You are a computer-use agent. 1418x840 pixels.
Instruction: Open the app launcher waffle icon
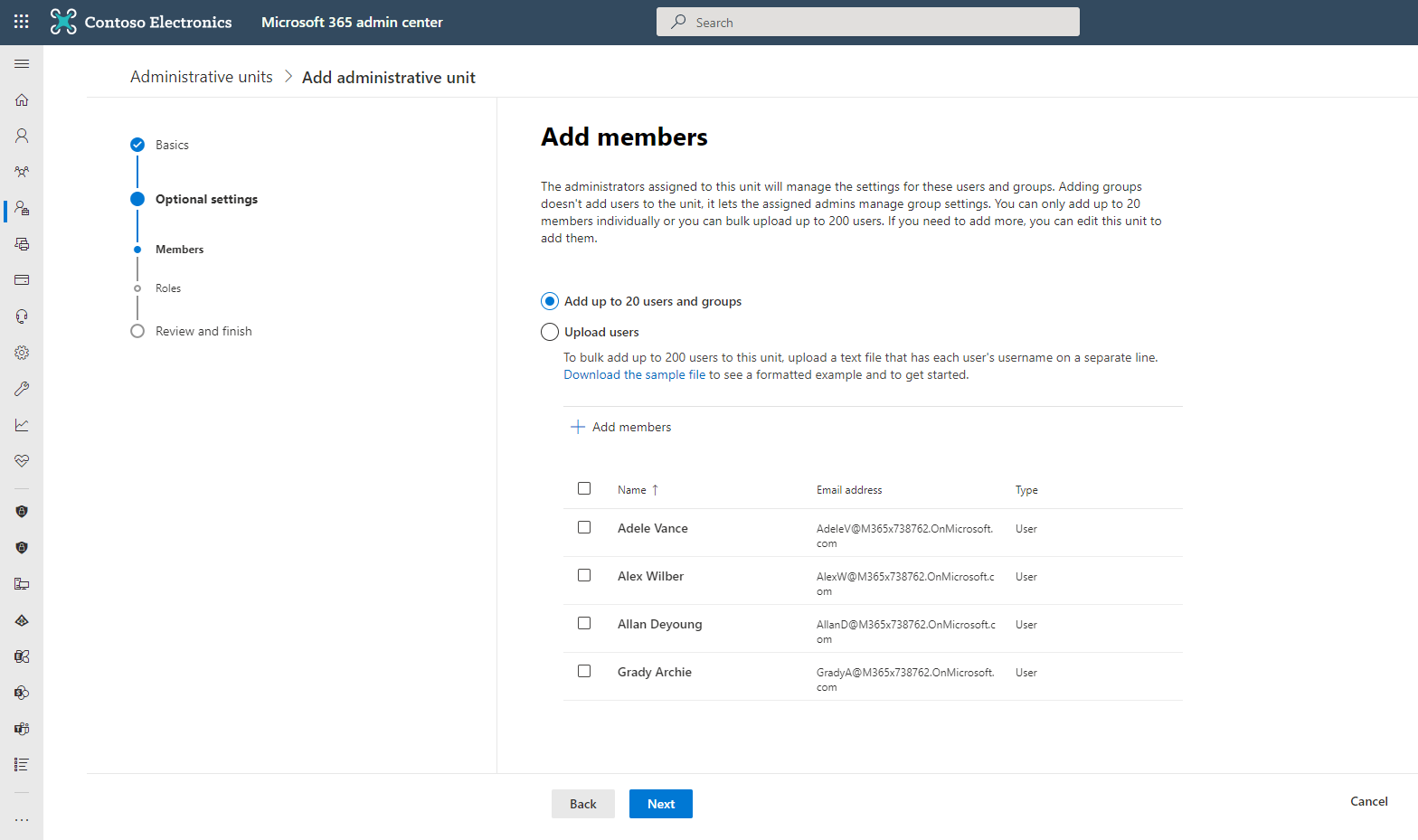(22, 22)
